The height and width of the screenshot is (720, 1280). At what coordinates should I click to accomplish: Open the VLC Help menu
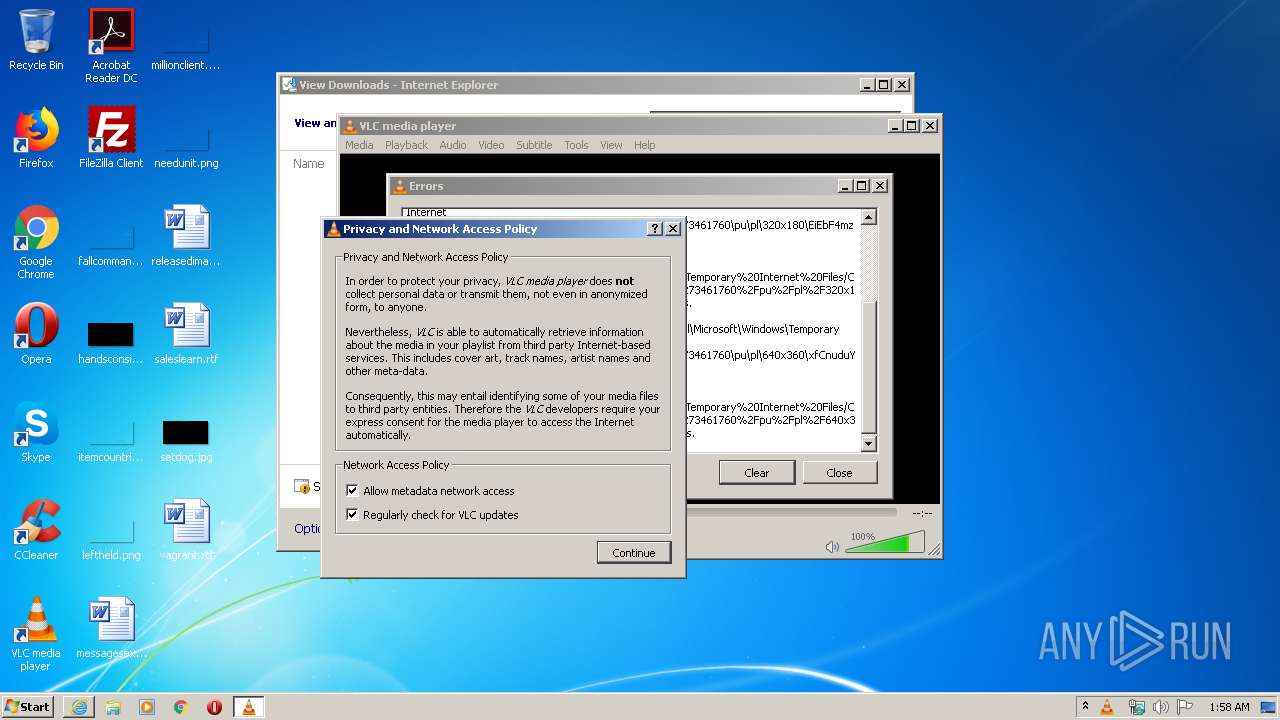645,145
